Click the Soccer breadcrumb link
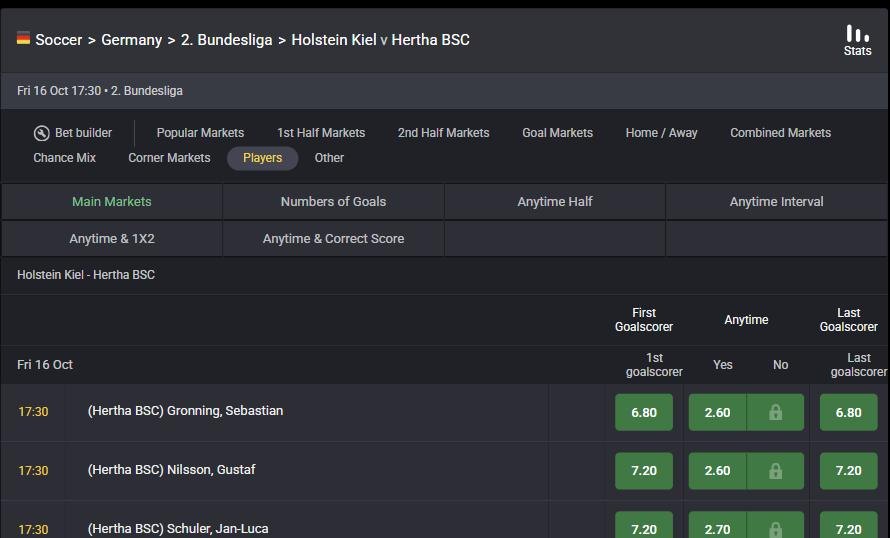This screenshot has width=890, height=538. click(x=58, y=40)
